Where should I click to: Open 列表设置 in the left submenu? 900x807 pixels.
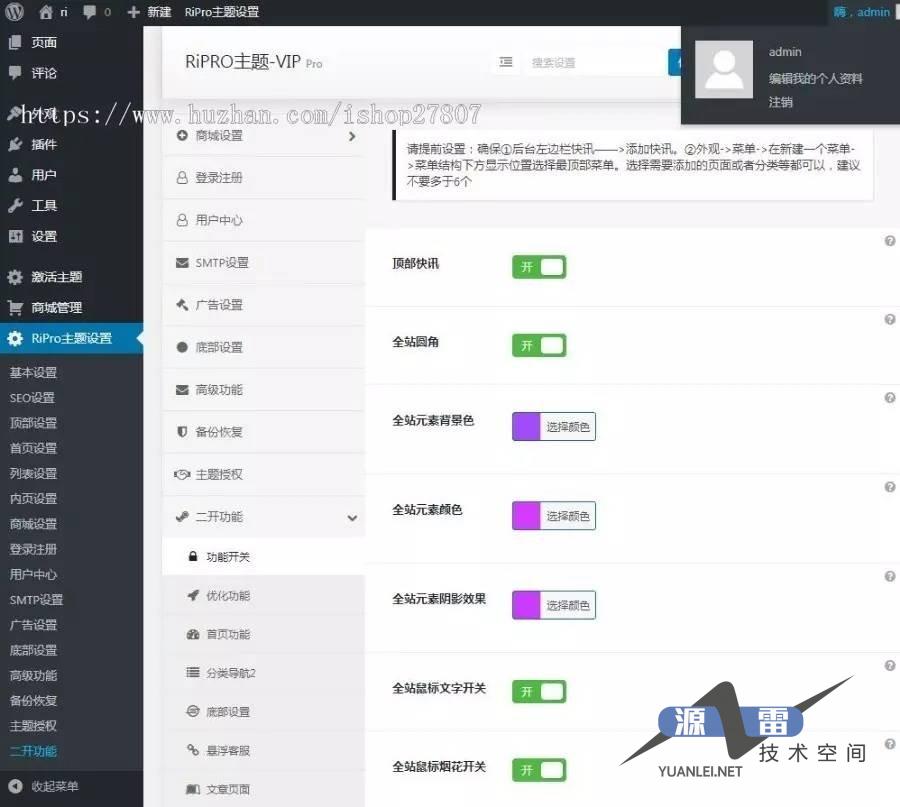point(33,474)
